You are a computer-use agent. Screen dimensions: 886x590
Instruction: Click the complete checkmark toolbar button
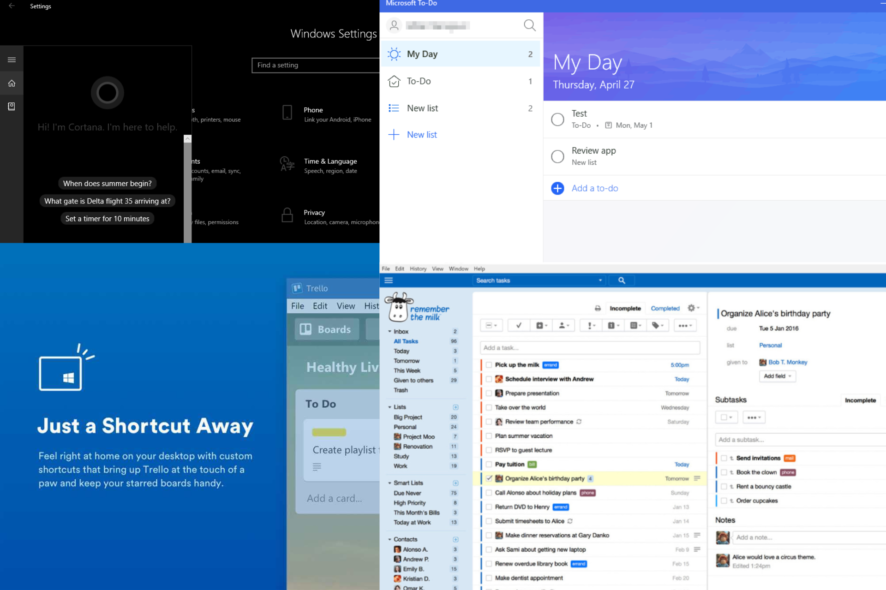(x=518, y=326)
